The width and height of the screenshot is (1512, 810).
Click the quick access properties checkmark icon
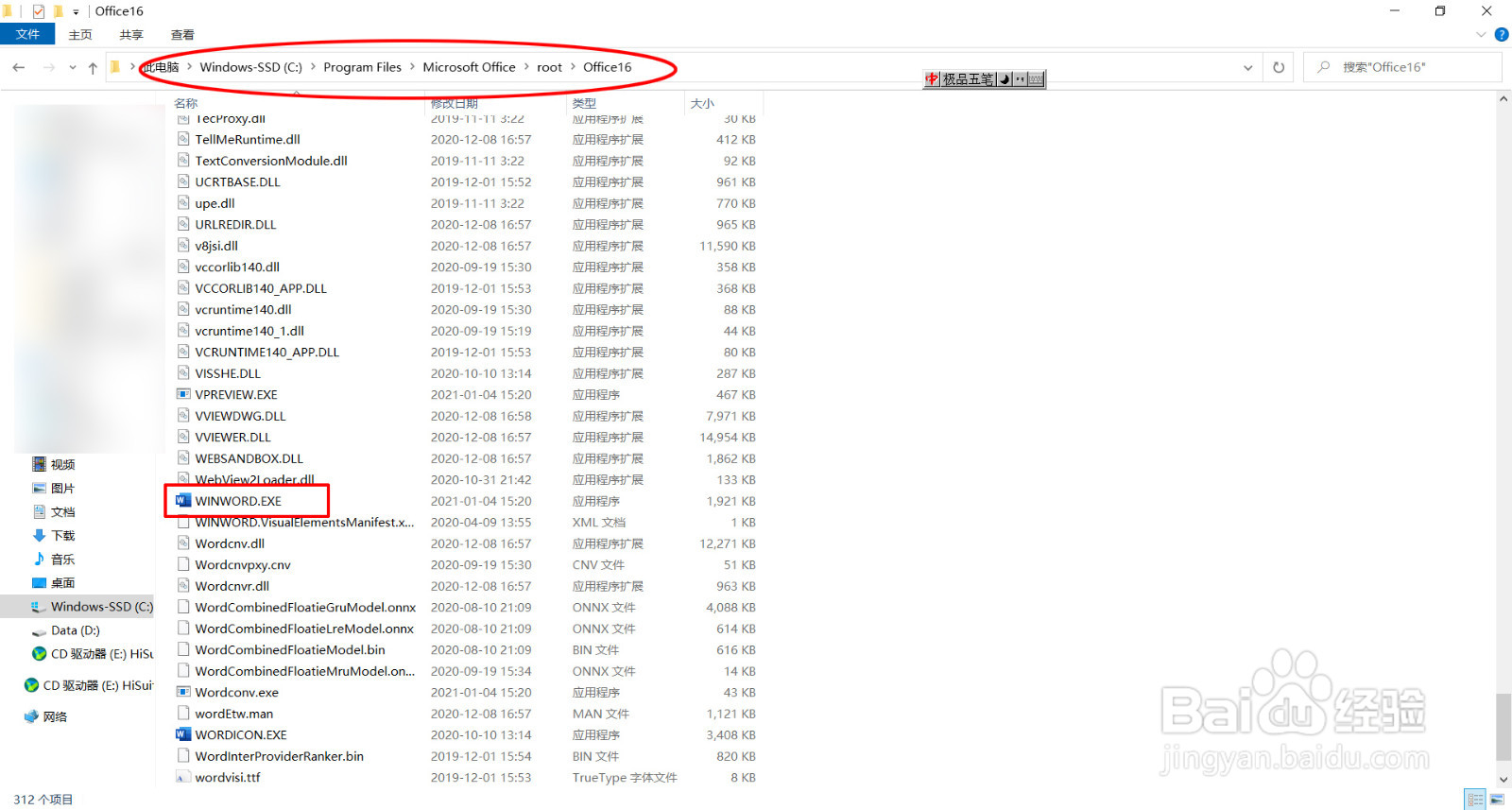39,11
